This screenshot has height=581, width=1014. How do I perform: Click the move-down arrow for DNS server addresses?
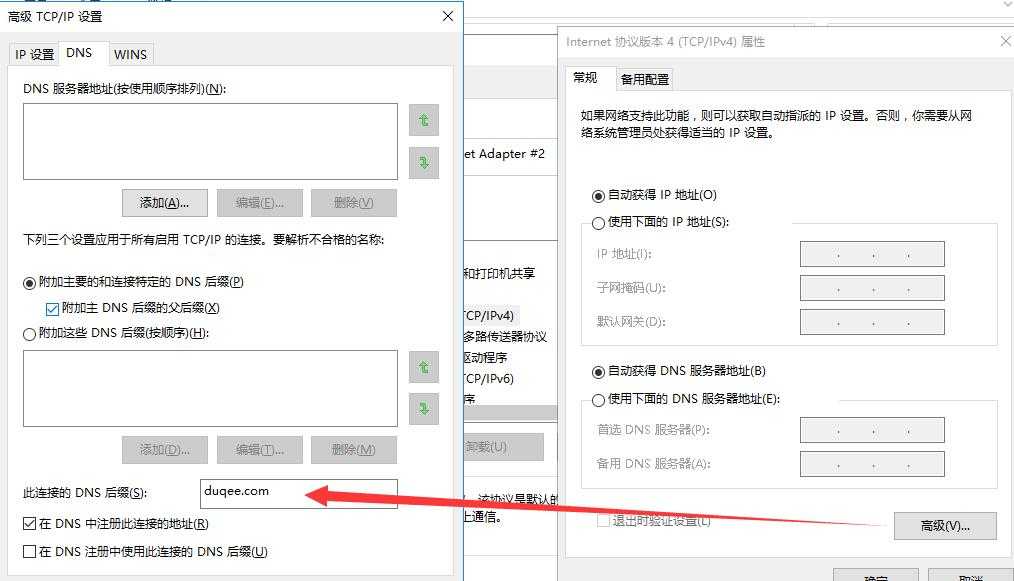(424, 162)
